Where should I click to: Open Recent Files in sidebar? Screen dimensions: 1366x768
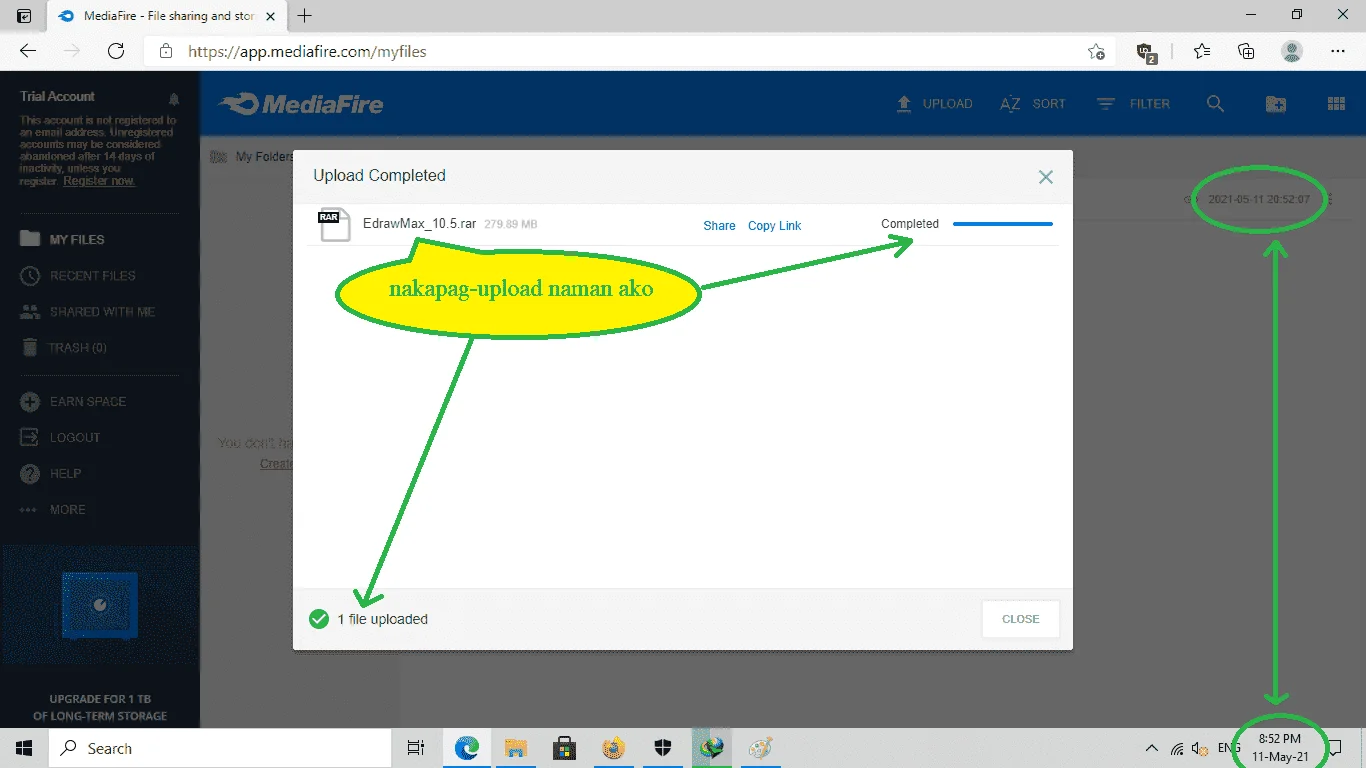pos(78,275)
